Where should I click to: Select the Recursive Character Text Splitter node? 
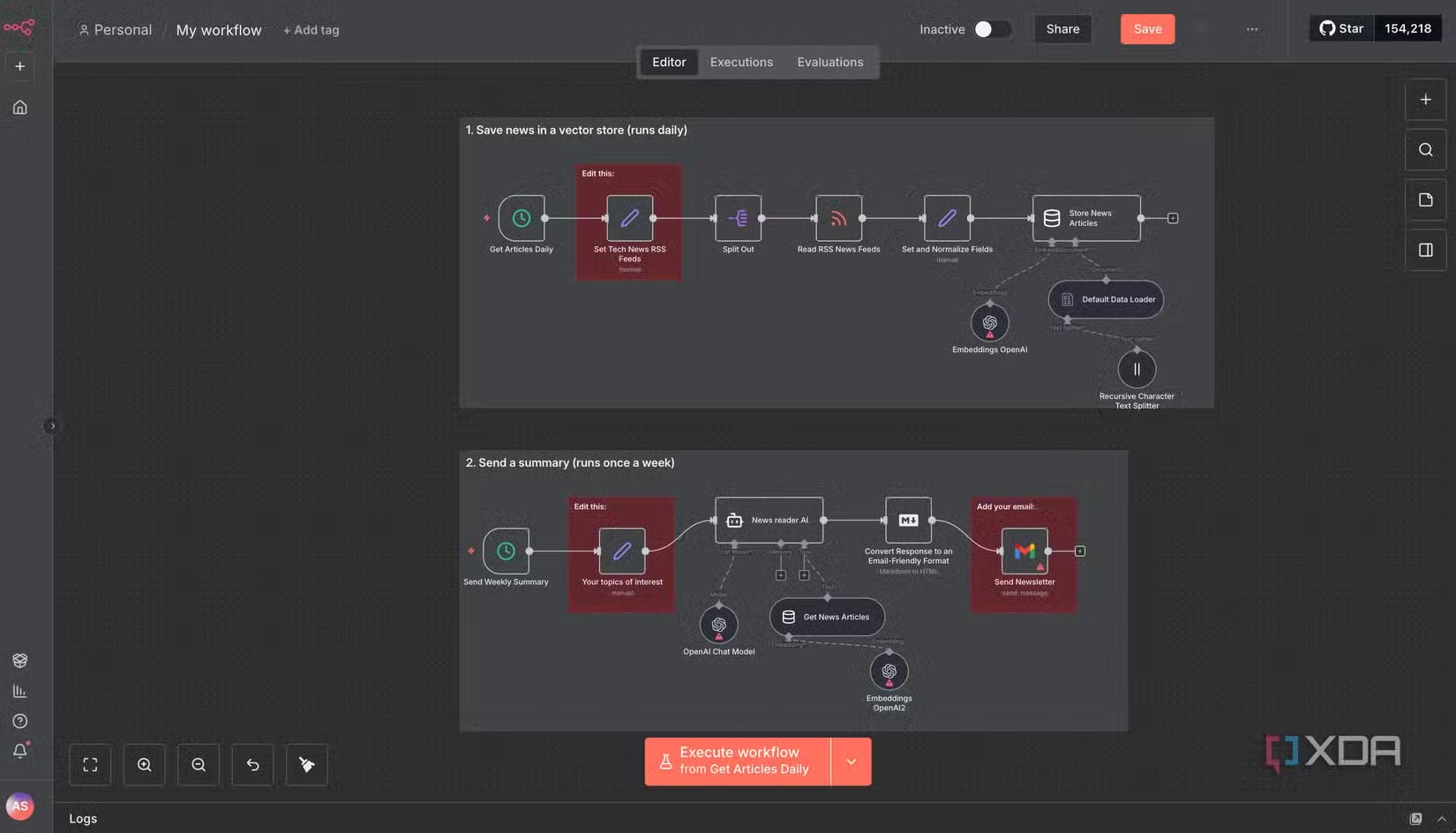(1137, 369)
